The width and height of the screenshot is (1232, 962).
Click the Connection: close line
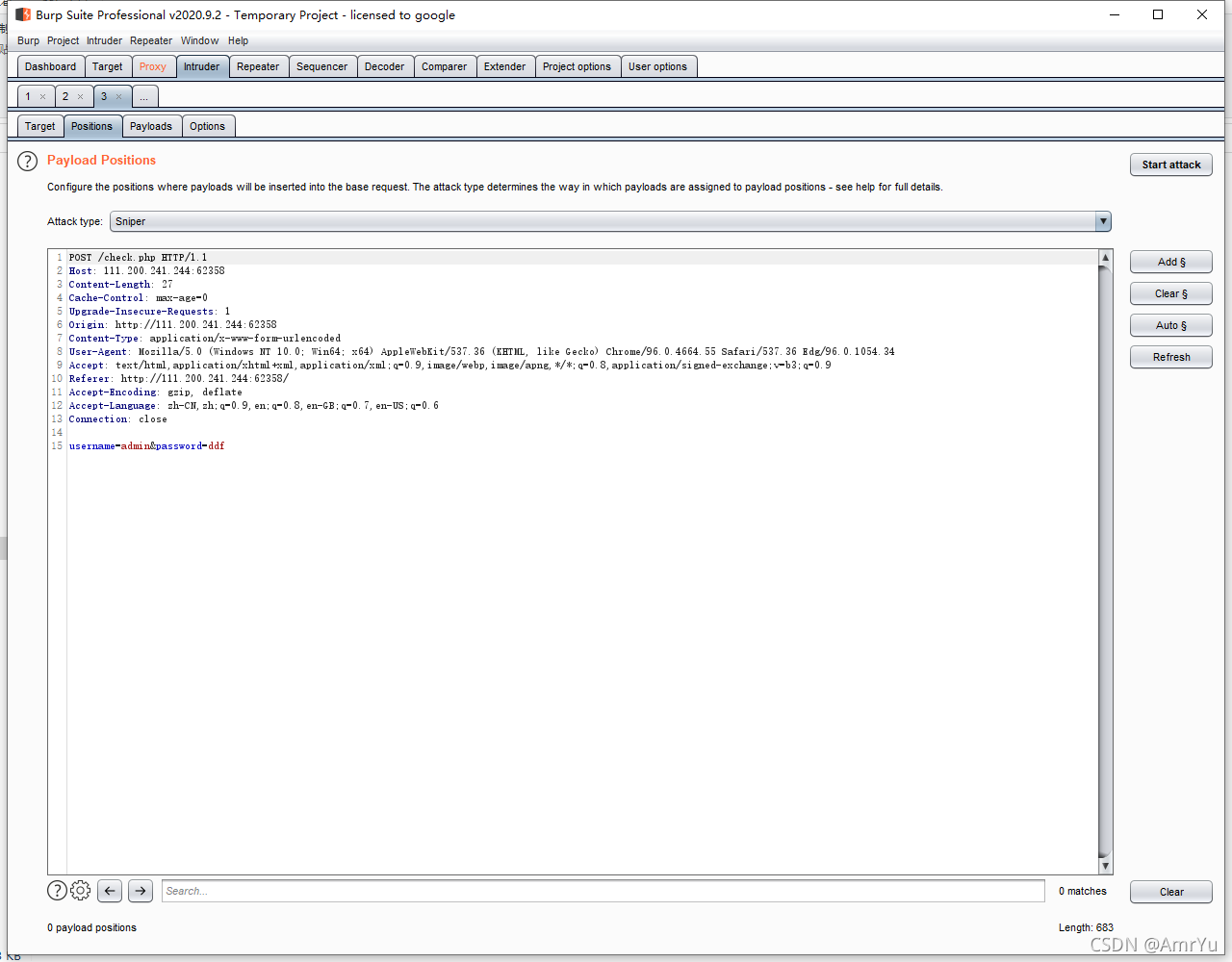(x=117, y=419)
